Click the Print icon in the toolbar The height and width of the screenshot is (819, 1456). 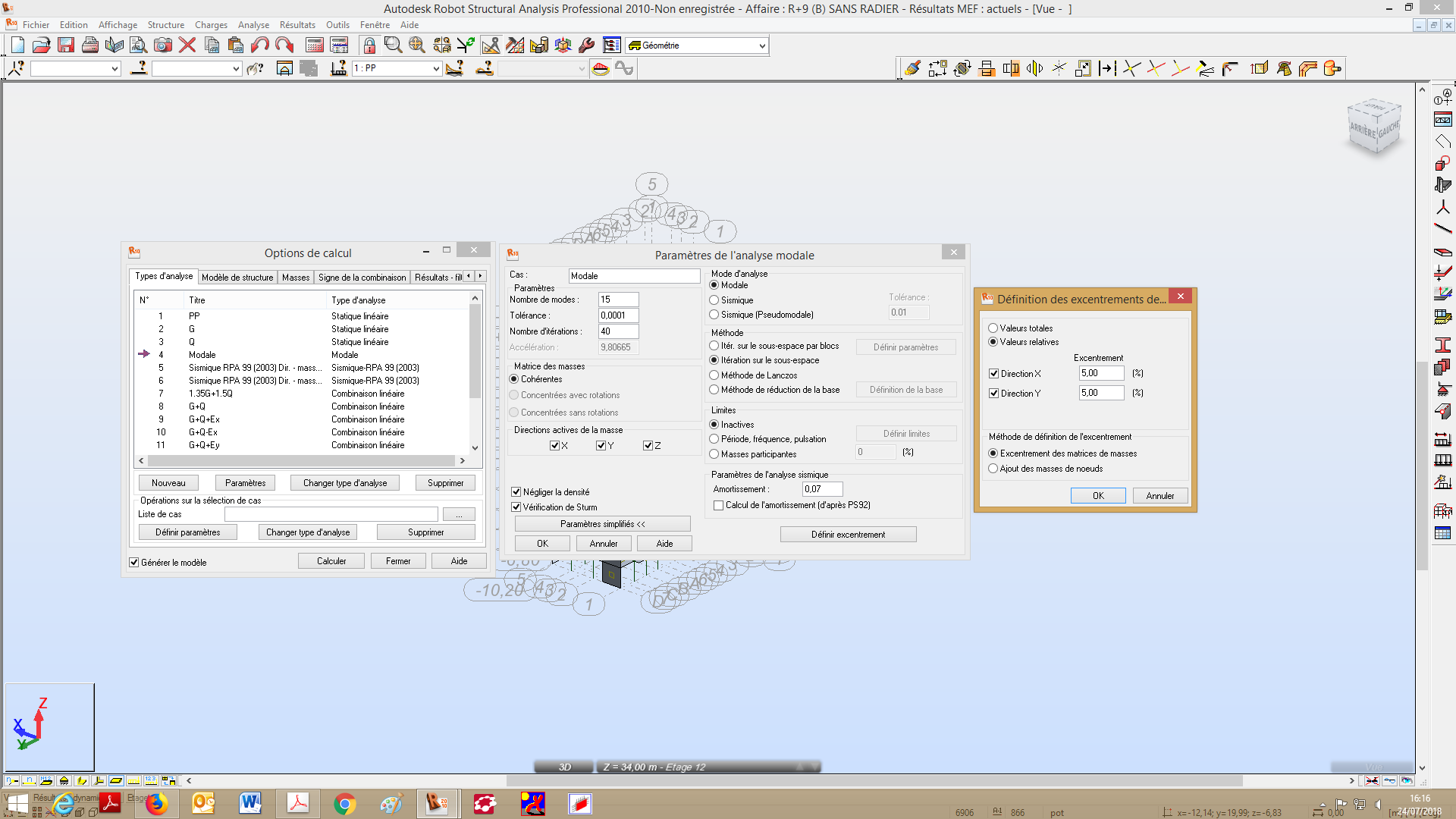point(90,45)
